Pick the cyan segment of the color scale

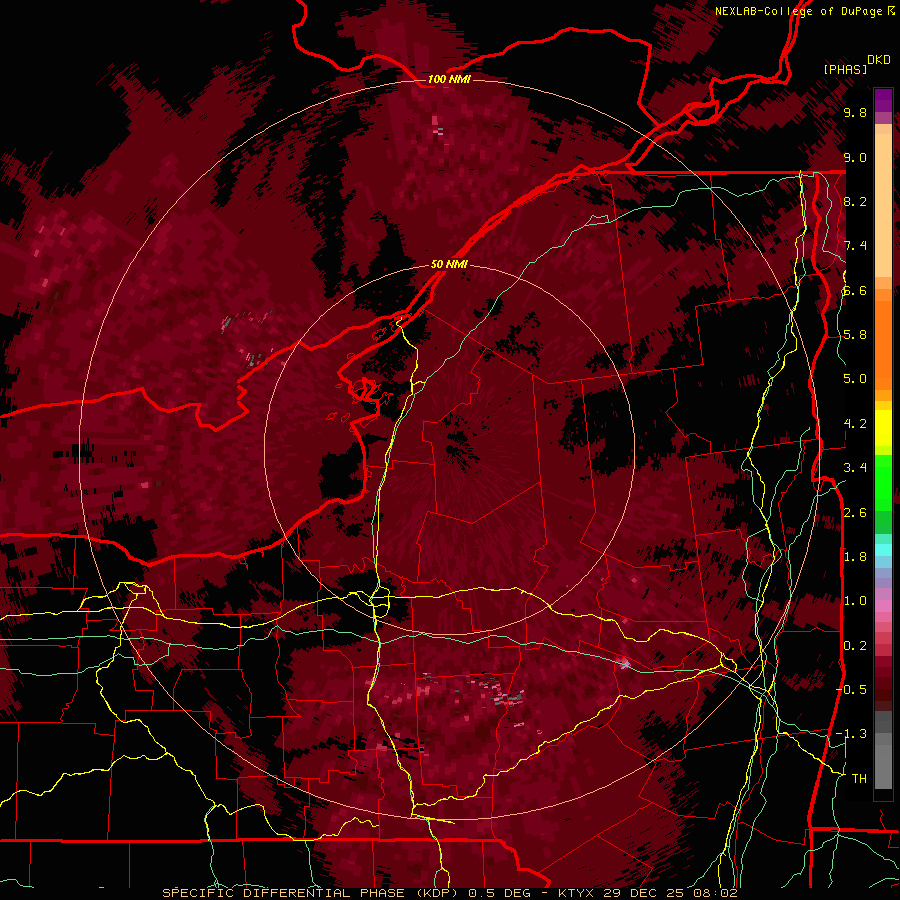[883, 550]
